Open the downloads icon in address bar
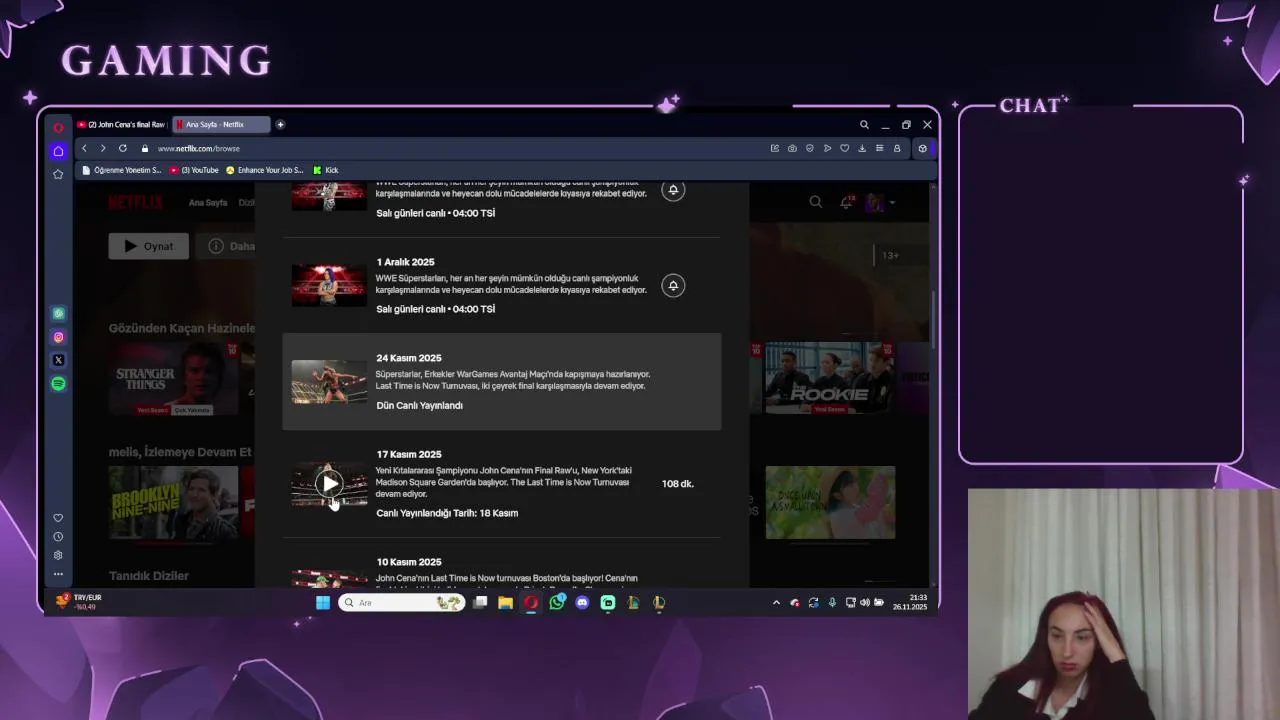Image resolution: width=1280 pixels, height=720 pixels. point(862,148)
